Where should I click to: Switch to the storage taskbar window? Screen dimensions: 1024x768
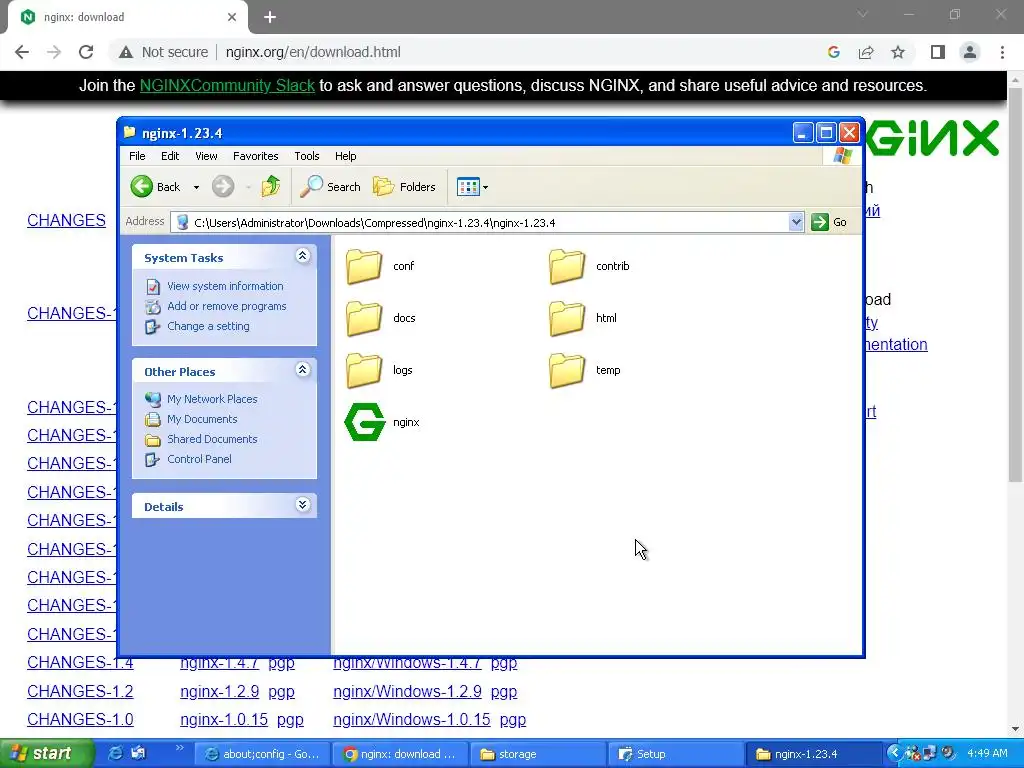click(539, 754)
